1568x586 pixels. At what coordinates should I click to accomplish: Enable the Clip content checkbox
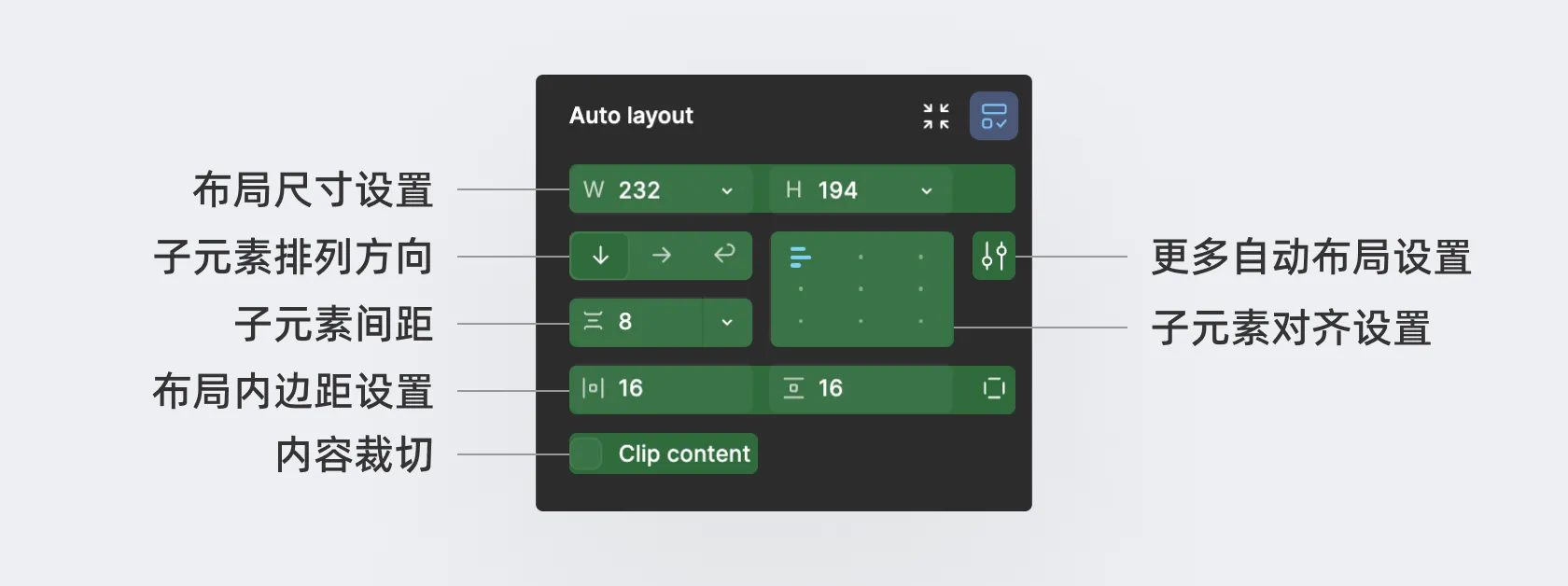[x=586, y=454]
